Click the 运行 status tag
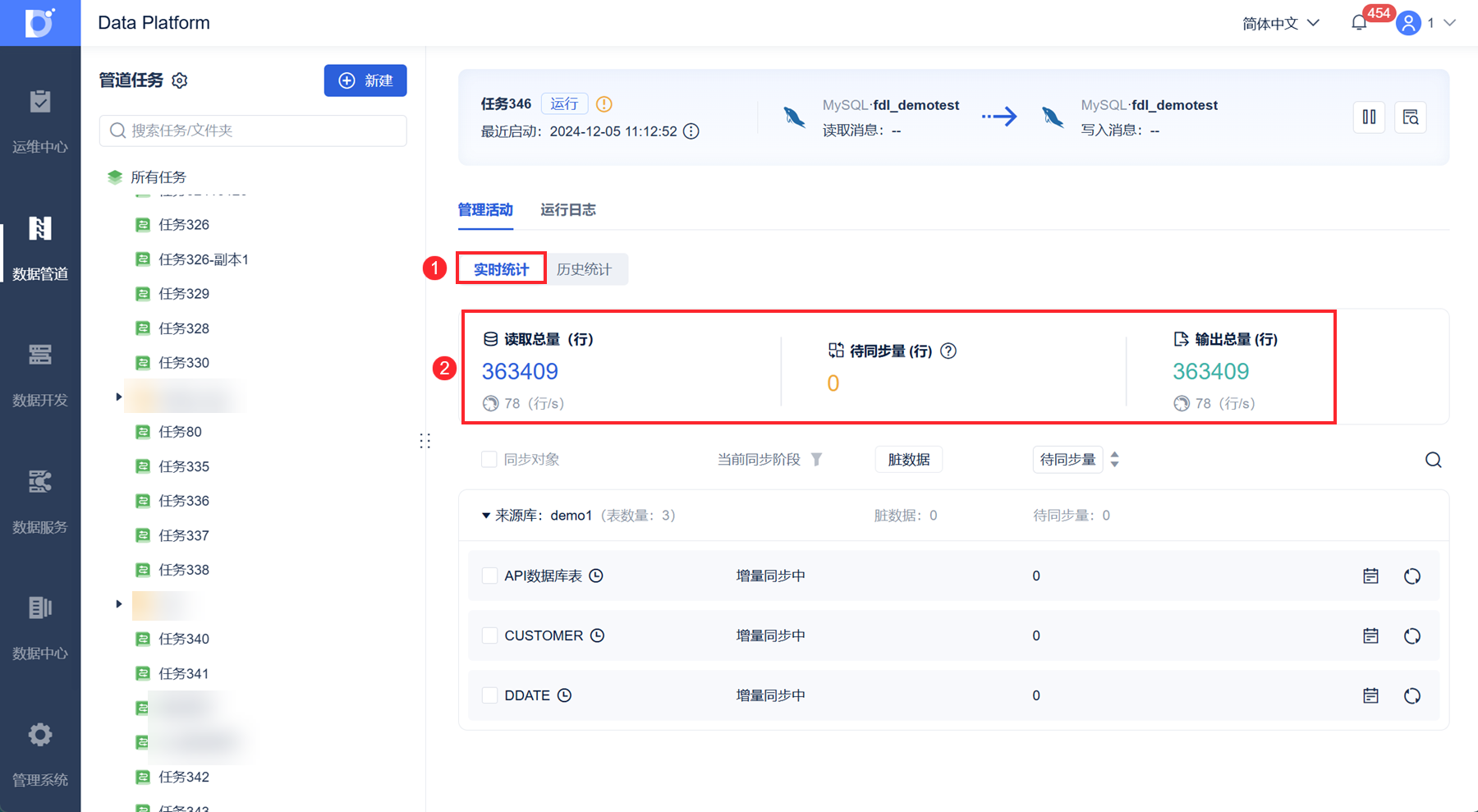The width and height of the screenshot is (1478, 812). (x=564, y=104)
